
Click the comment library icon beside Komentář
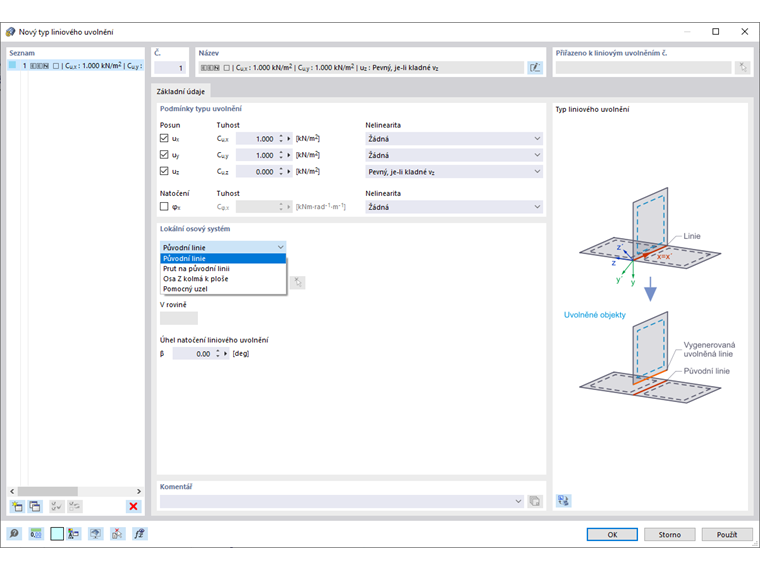[x=535, y=501]
